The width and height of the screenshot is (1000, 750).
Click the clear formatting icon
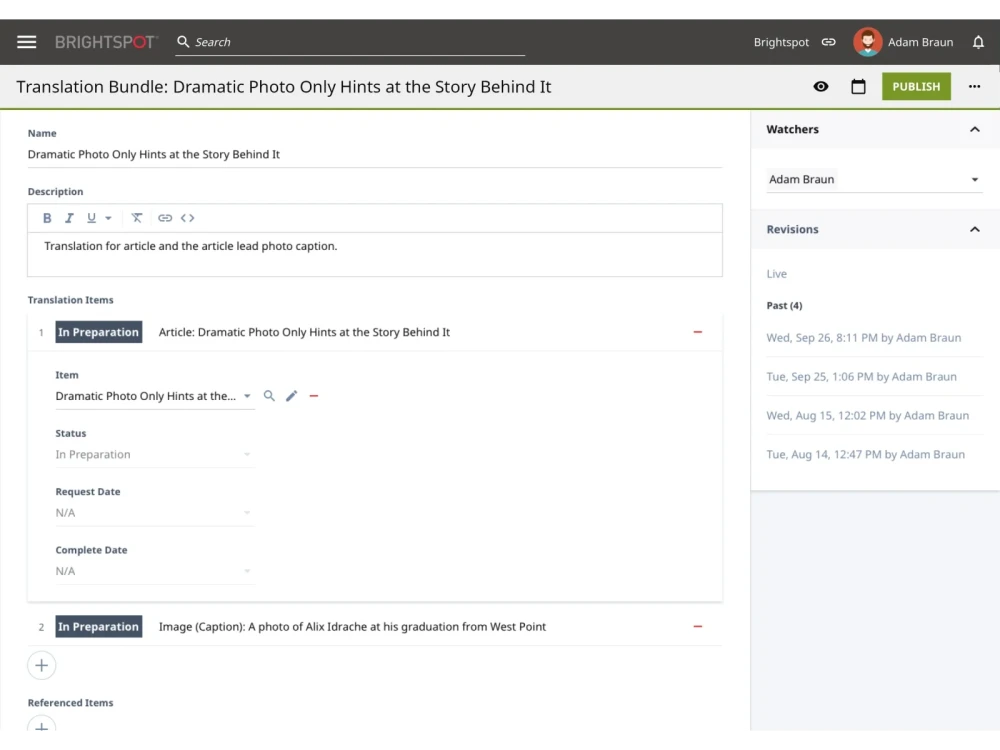[137, 218]
